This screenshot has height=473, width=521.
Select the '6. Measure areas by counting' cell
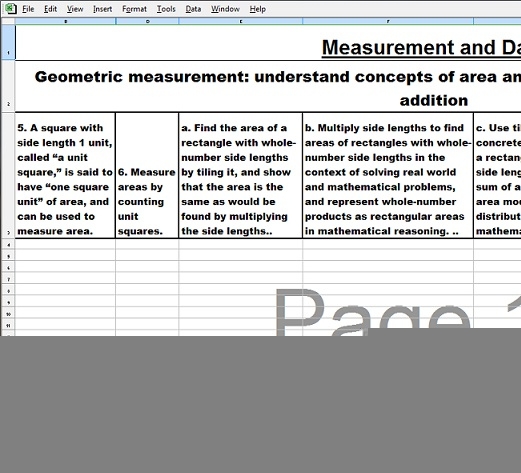coord(147,176)
